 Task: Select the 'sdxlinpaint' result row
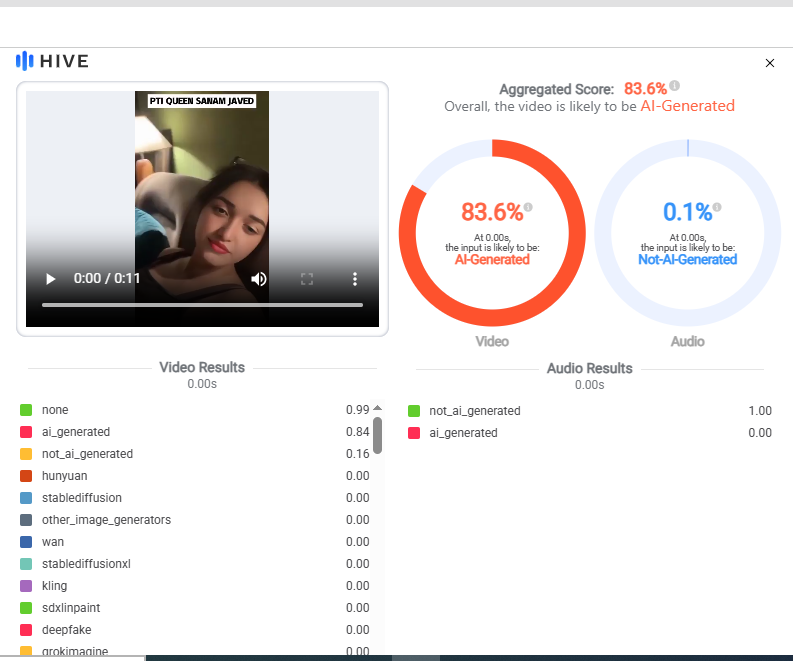[x=195, y=608]
